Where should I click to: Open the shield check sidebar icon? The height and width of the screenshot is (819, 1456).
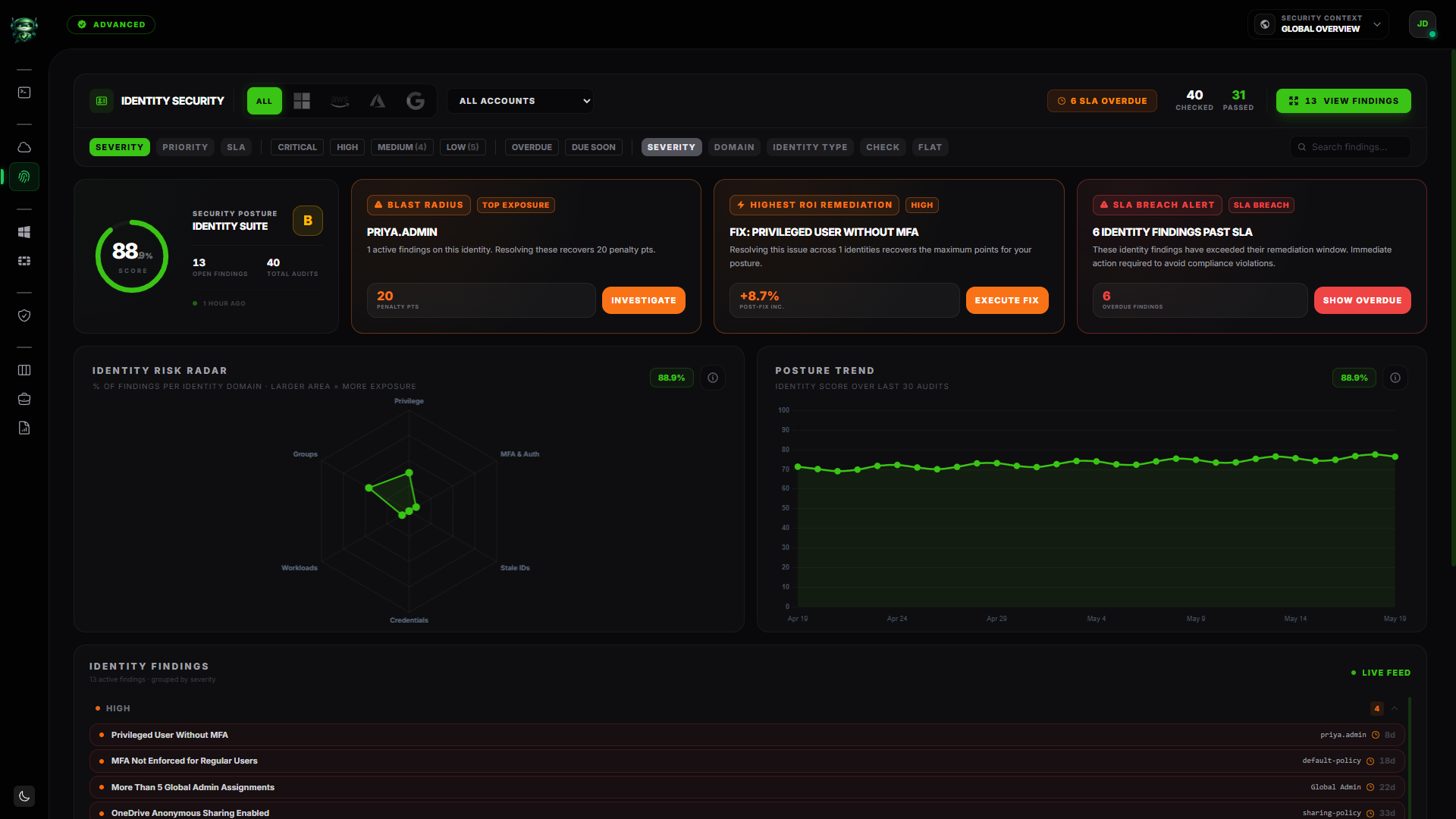[x=24, y=315]
